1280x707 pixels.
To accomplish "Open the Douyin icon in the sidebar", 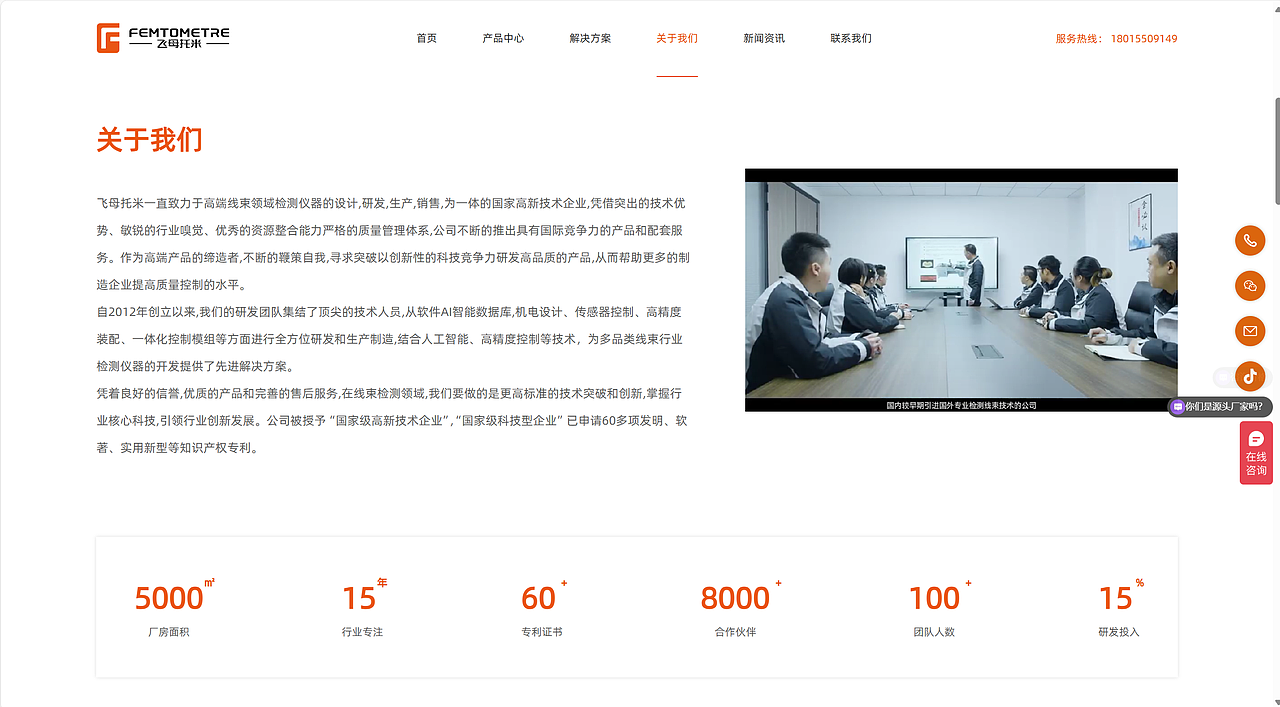I will [x=1250, y=376].
